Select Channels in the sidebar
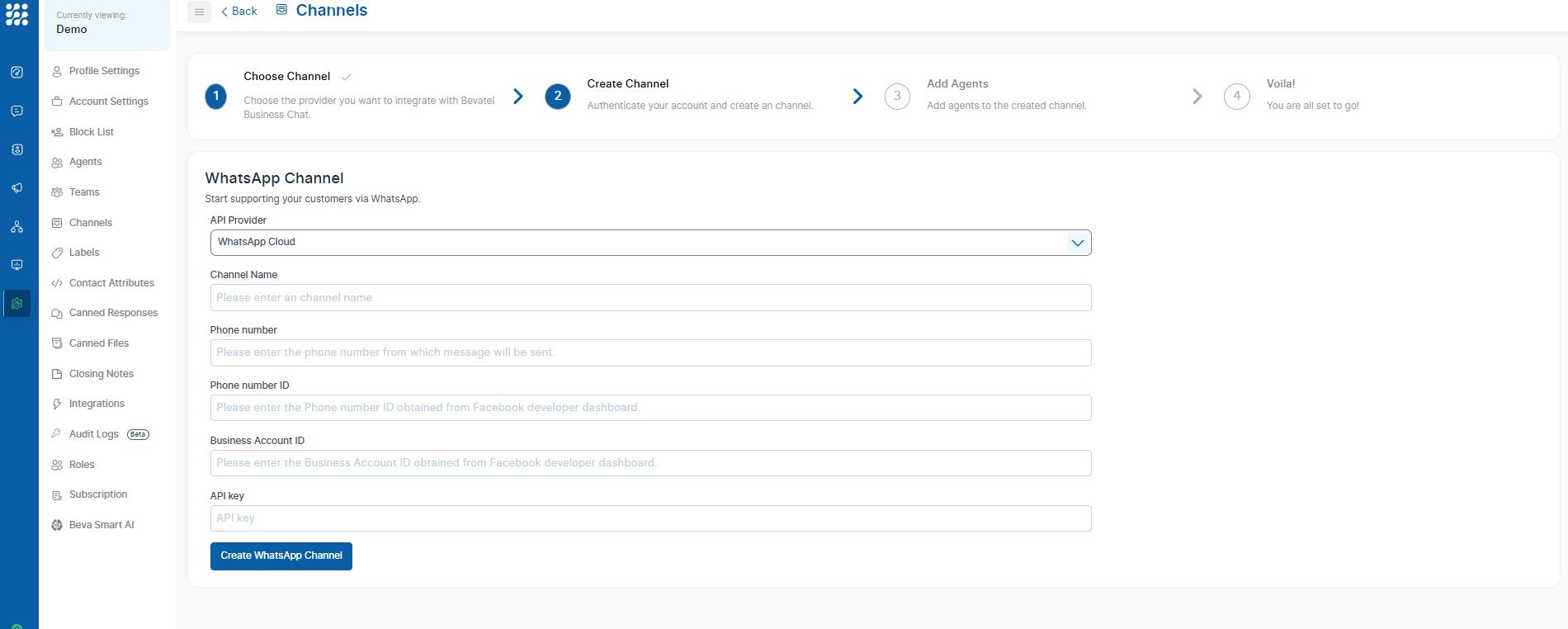 (91, 223)
